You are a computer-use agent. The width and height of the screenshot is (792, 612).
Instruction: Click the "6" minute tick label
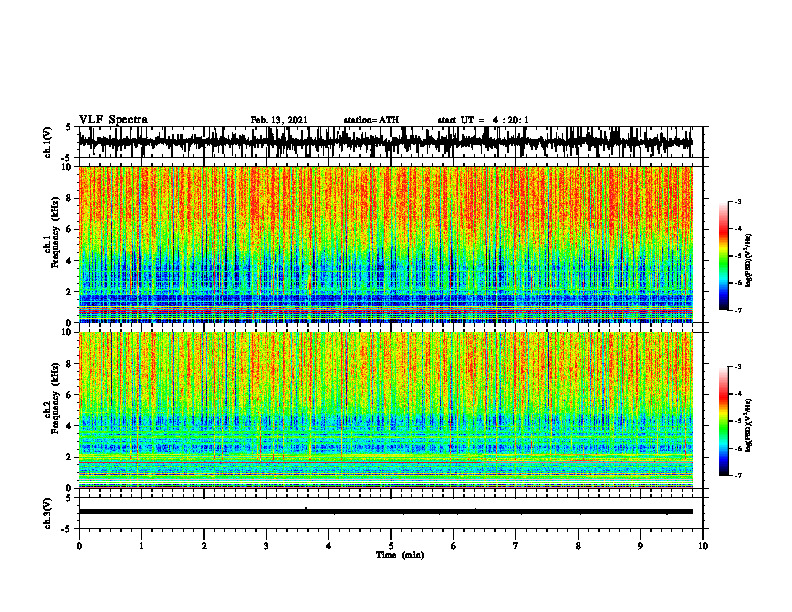tap(454, 546)
